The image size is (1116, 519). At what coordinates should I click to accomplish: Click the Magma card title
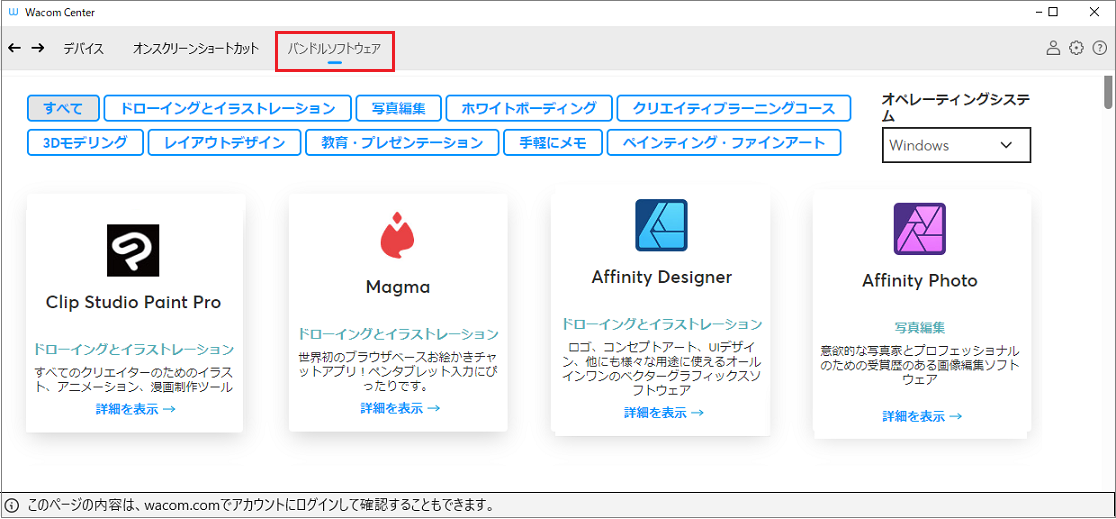(x=398, y=287)
